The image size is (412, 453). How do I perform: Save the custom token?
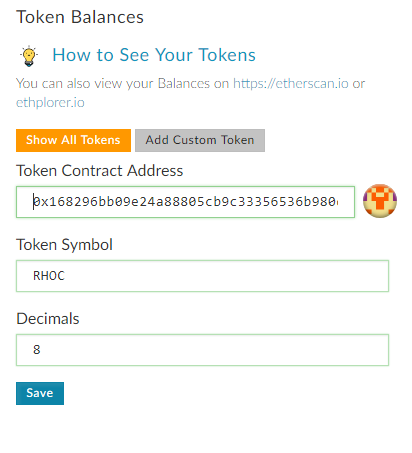pos(40,393)
